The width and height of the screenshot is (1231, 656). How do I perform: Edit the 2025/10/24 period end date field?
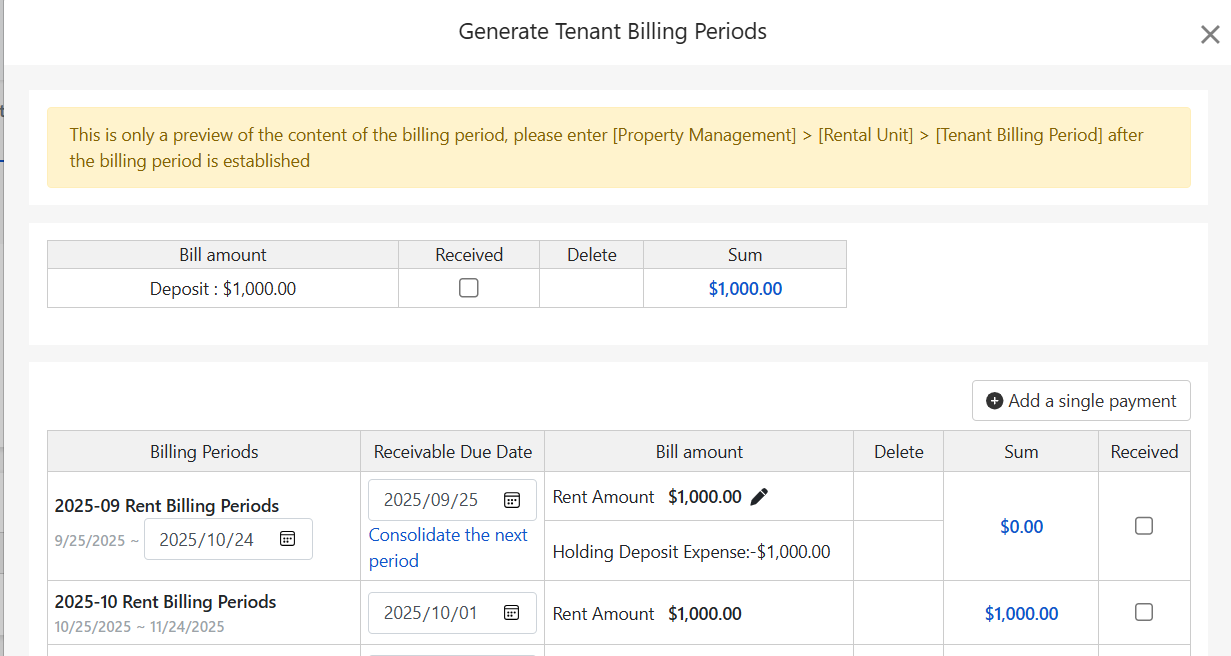pos(207,539)
